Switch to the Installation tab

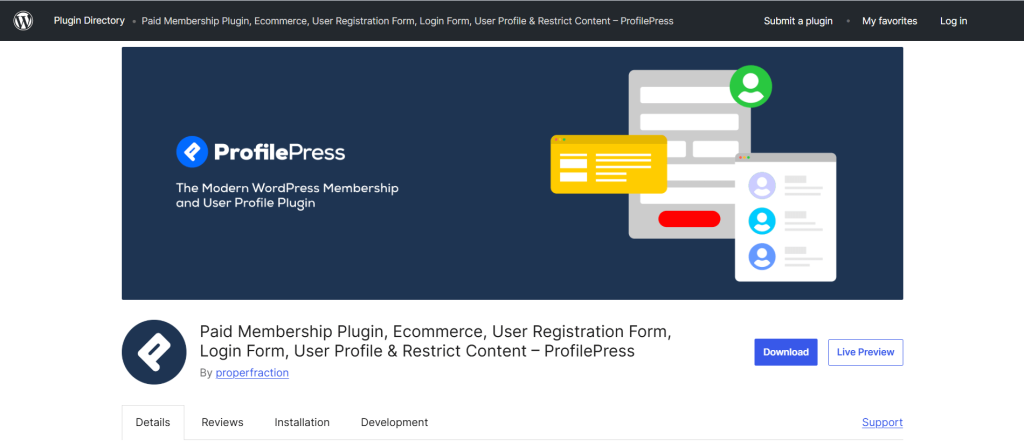[x=302, y=422]
